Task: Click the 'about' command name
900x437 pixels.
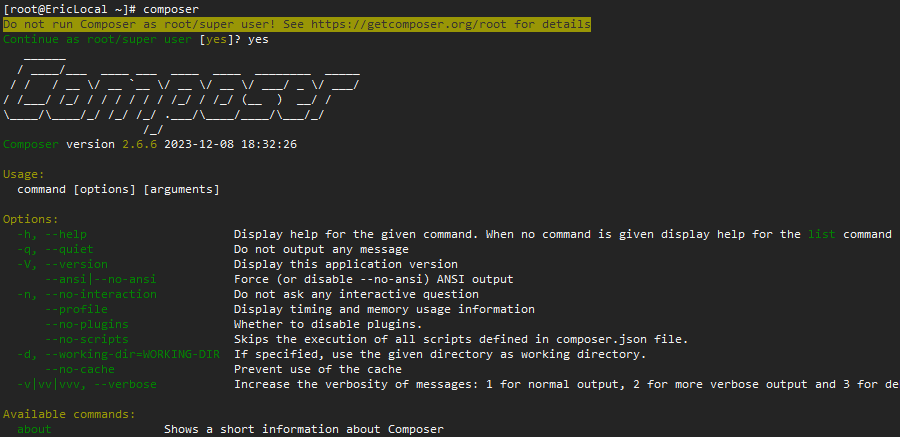Action: [34, 429]
